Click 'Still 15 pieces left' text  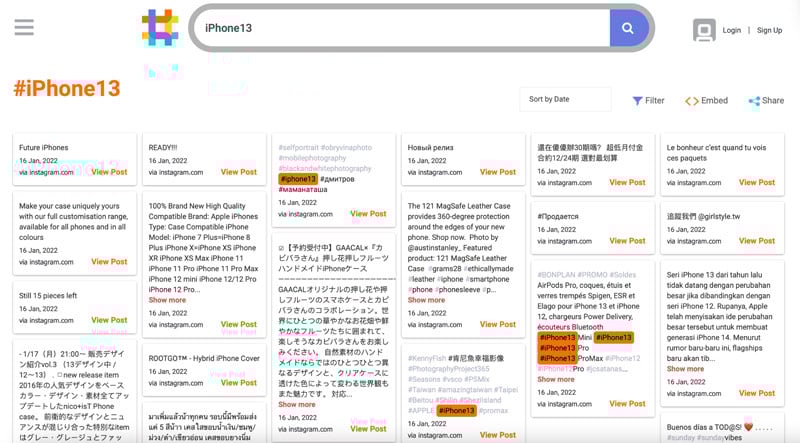(x=48, y=296)
